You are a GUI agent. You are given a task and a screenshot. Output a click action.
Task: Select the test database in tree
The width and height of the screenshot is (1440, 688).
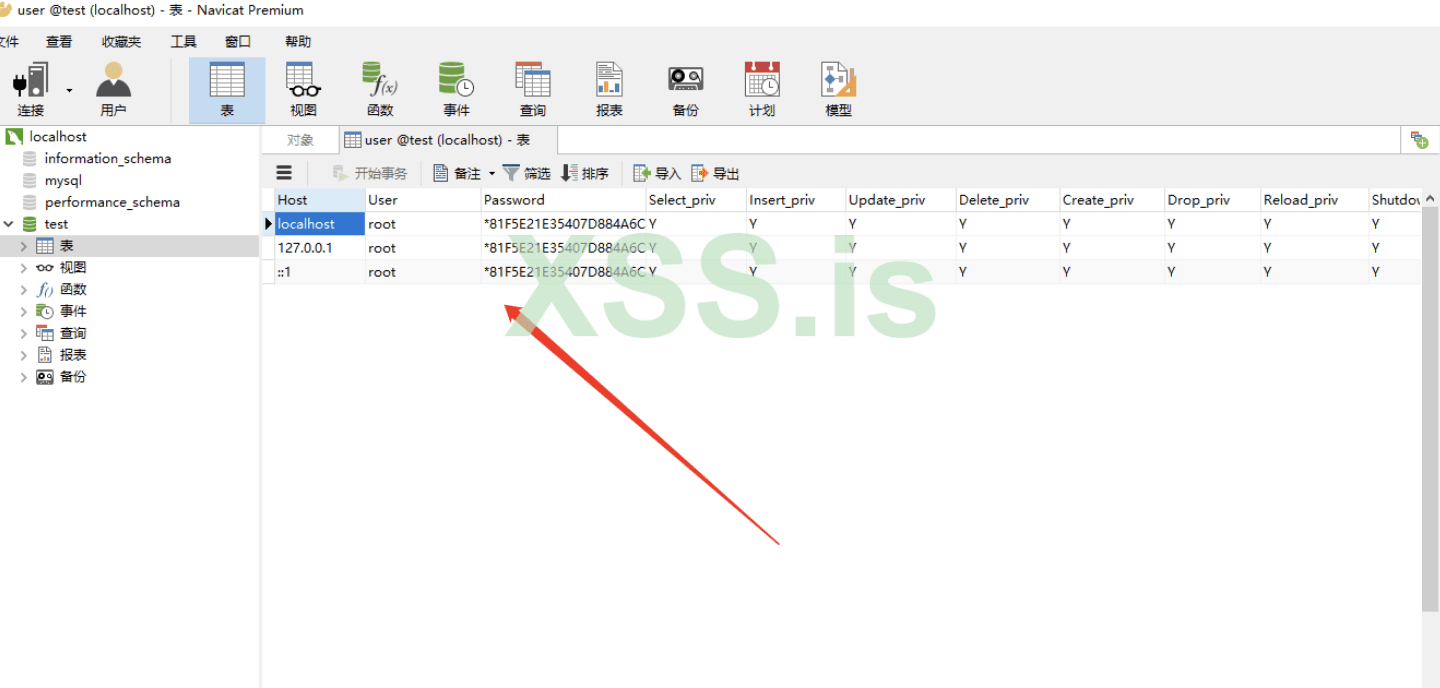coord(56,224)
